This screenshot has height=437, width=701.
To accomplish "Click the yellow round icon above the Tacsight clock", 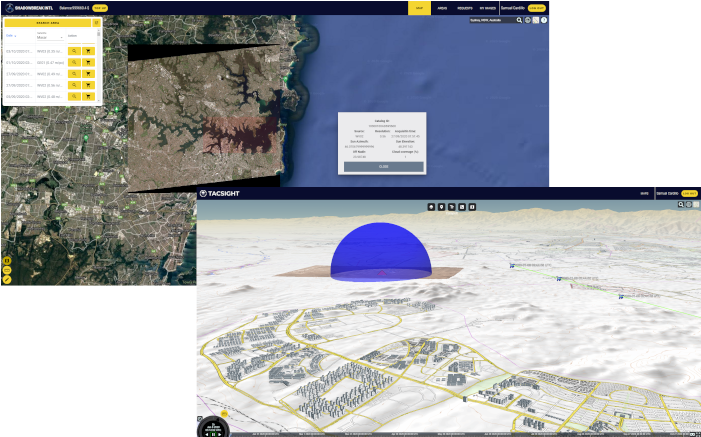I will coord(224,414).
